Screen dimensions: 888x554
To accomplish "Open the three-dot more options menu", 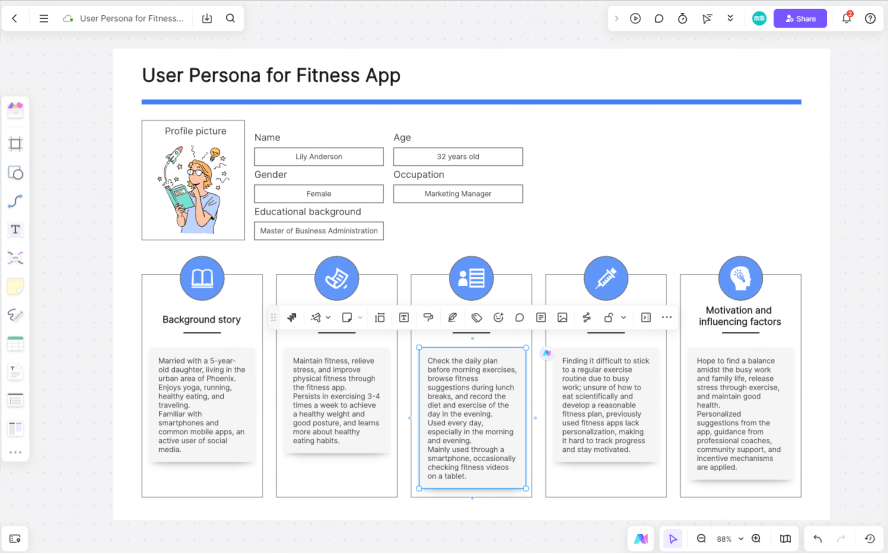I will [667, 317].
